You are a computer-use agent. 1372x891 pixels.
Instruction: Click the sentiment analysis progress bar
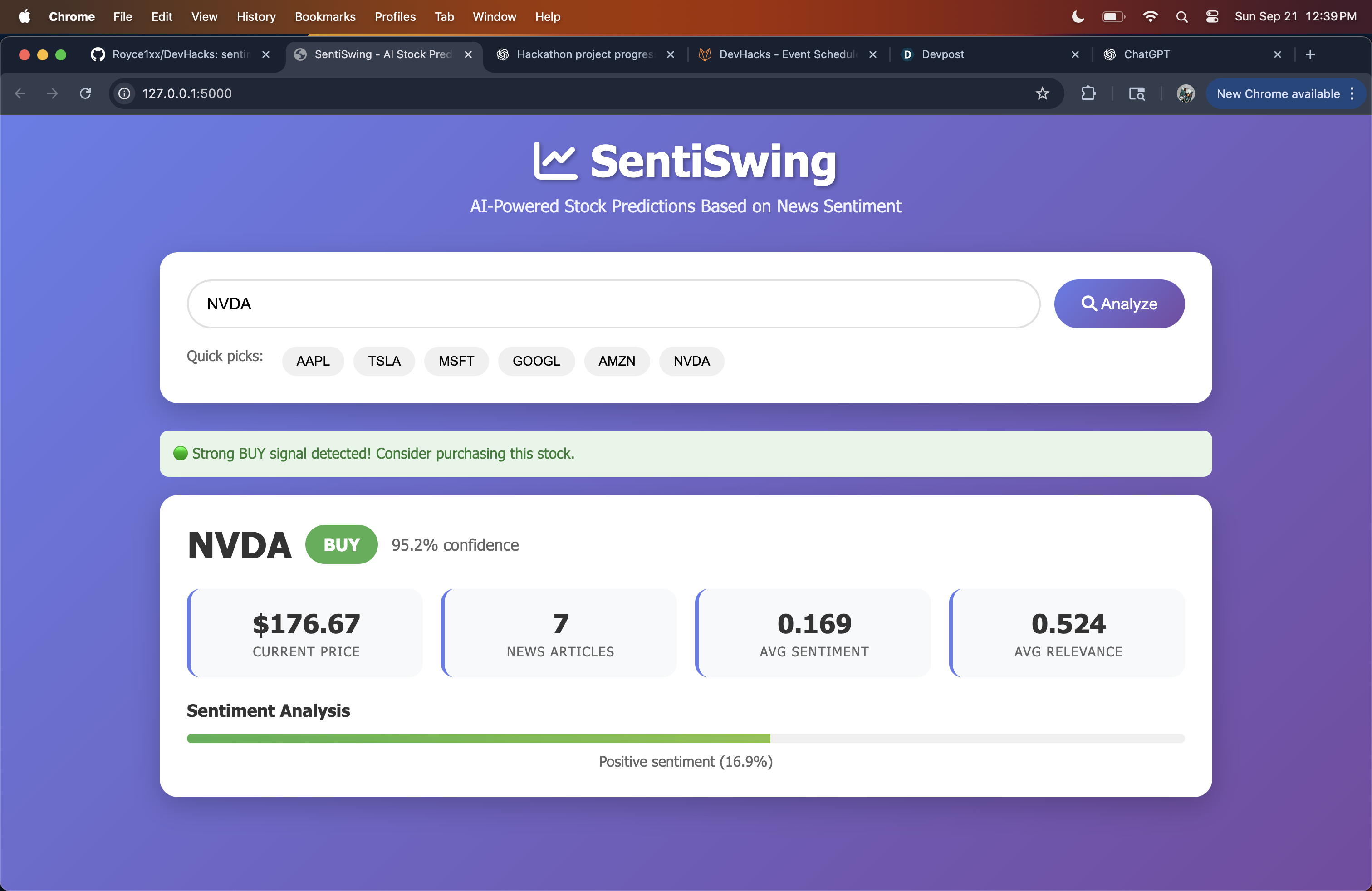(x=686, y=738)
